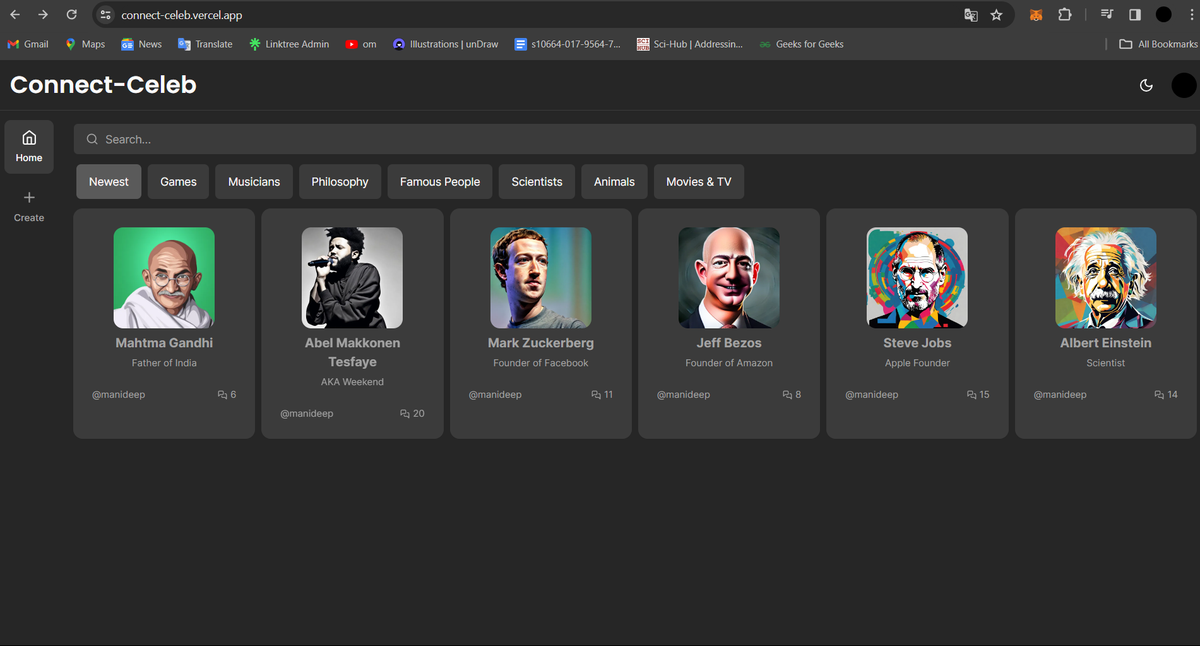Open the Movies & TV category

click(x=699, y=182)
